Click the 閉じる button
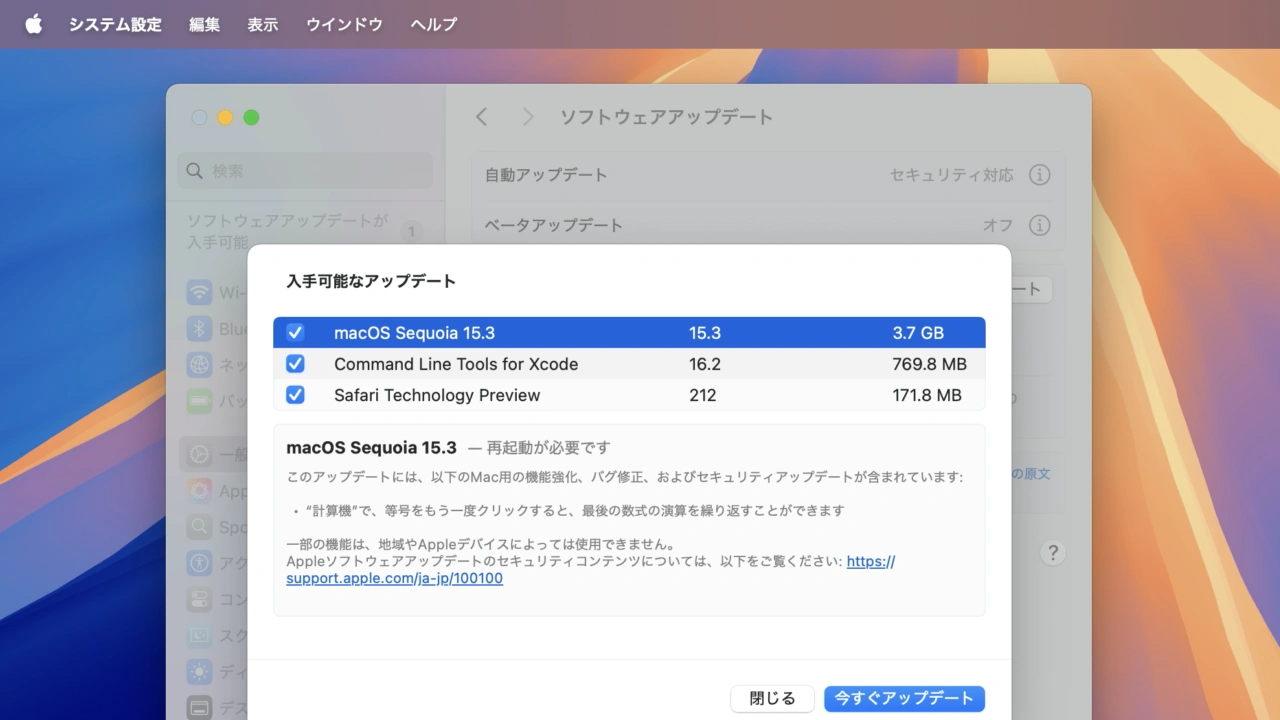The image size is (1280, 720). point(772,698)
